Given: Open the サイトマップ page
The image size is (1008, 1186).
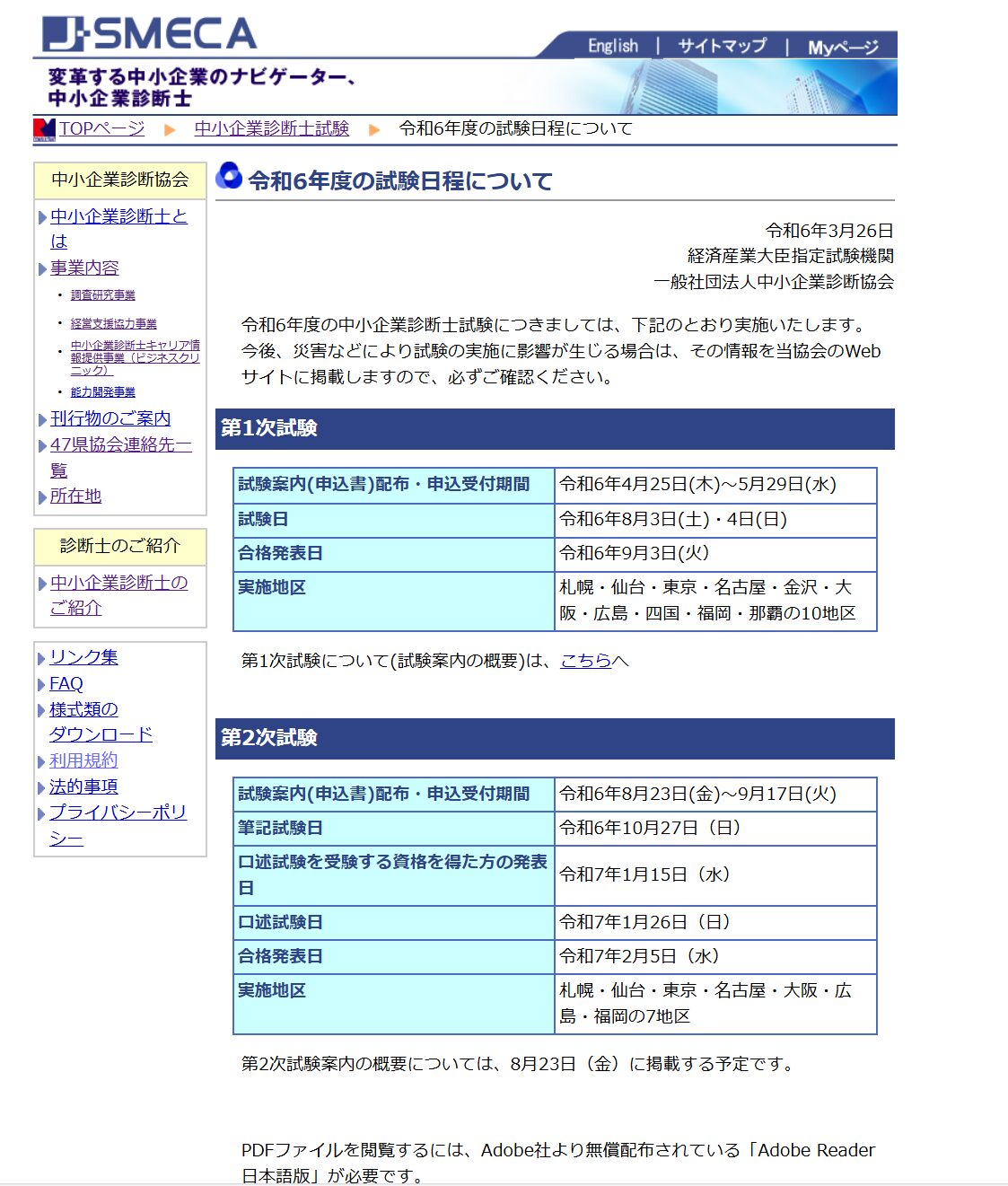Looking at the screenshot, I should point(722,46).
